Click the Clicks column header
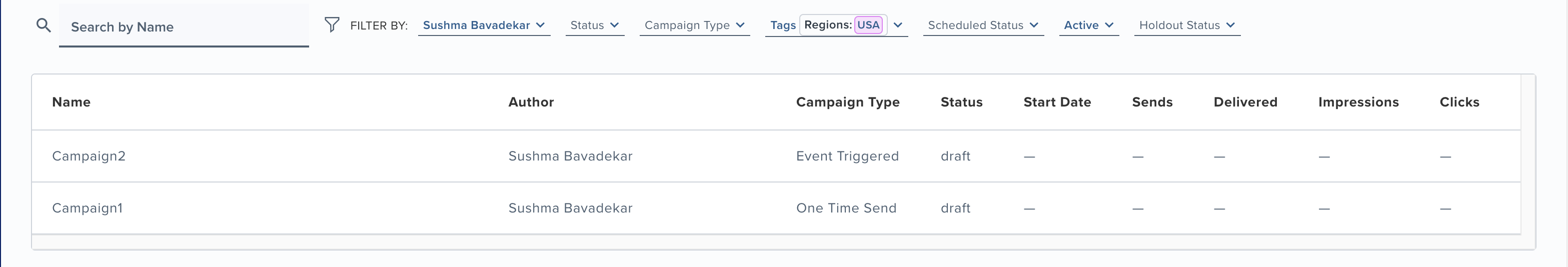The width and height of the screenshot is (1568, 267). coord(1459,102)
